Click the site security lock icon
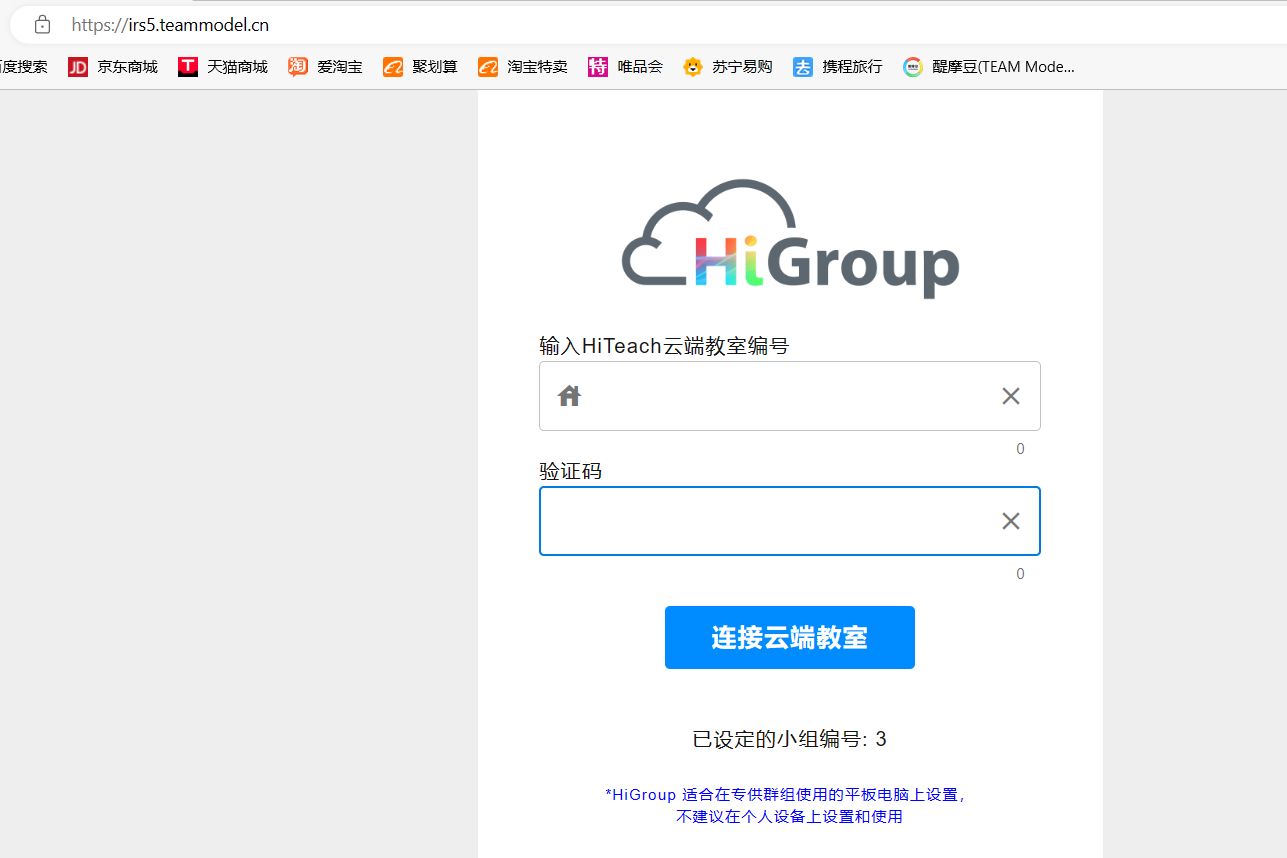 (x=42, y=25)
